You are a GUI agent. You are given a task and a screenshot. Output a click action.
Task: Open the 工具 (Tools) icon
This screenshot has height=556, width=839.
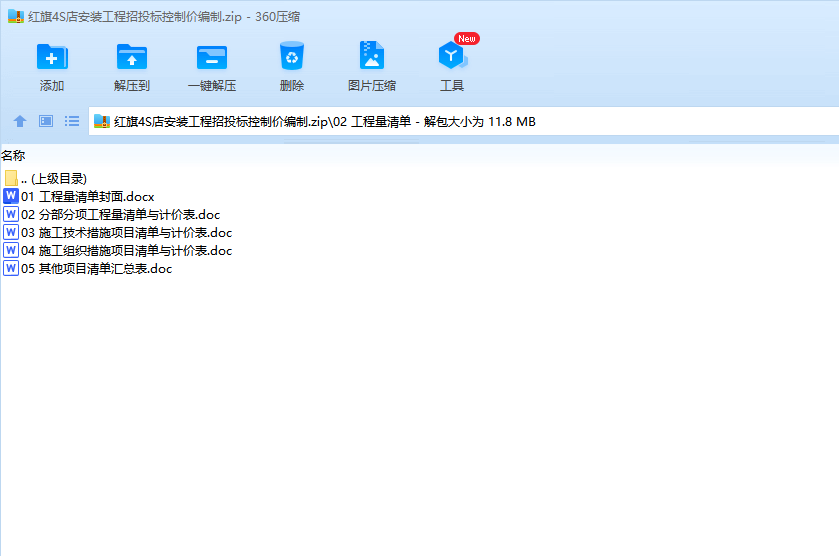click(x=452, y=55)
